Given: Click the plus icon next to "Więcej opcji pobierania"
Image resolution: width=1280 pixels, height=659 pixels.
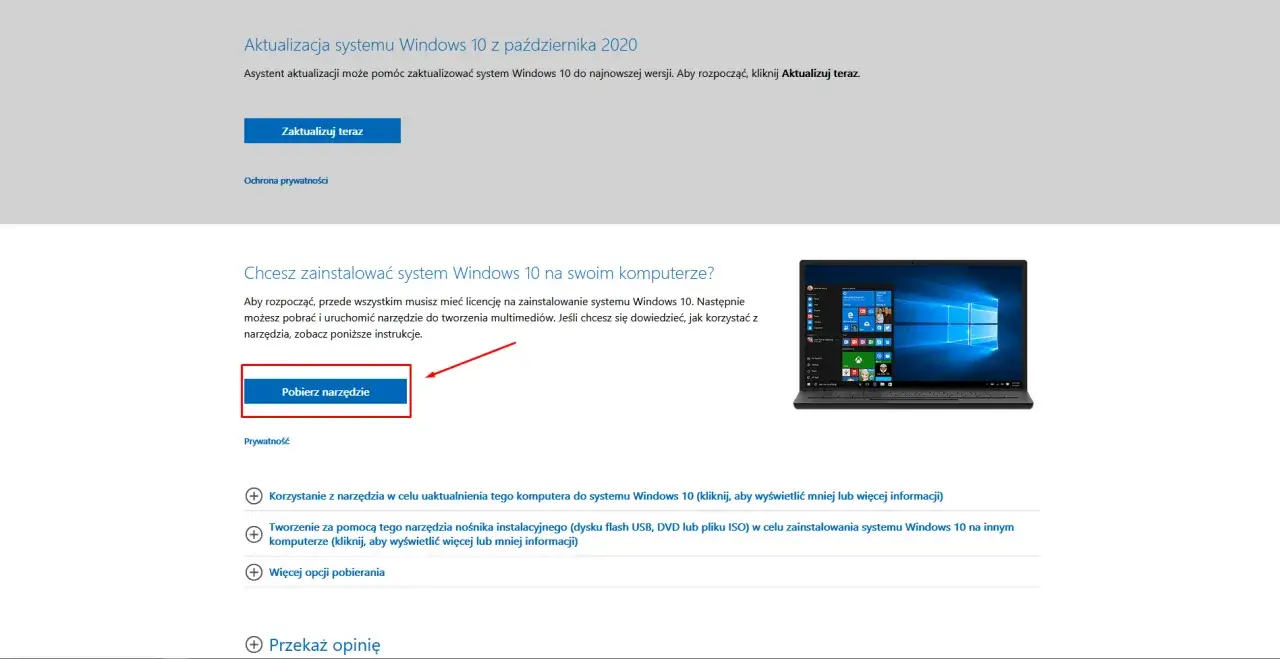Looking at the screenshot, I should [253, 572].
